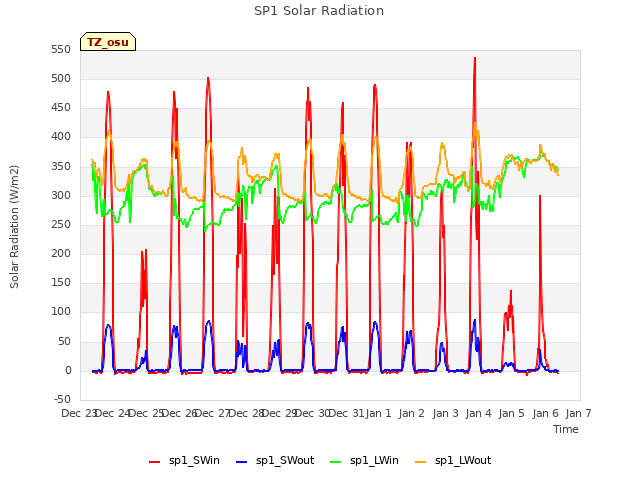The image size is (640, 480).
Task: Click the -50 y-axis tick label
Action: click(62, 399)
